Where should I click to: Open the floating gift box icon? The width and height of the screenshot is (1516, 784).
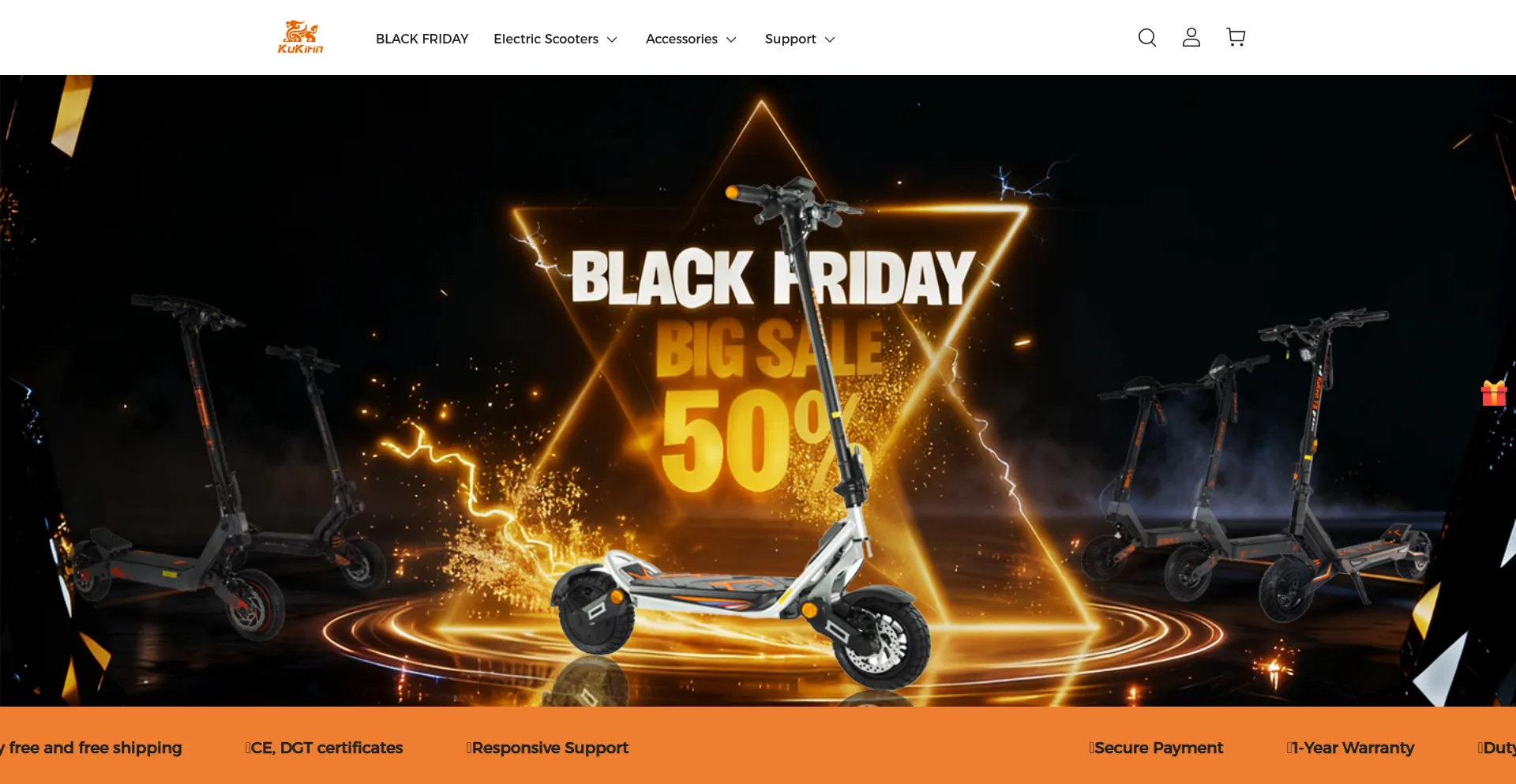pos(1494,392)
